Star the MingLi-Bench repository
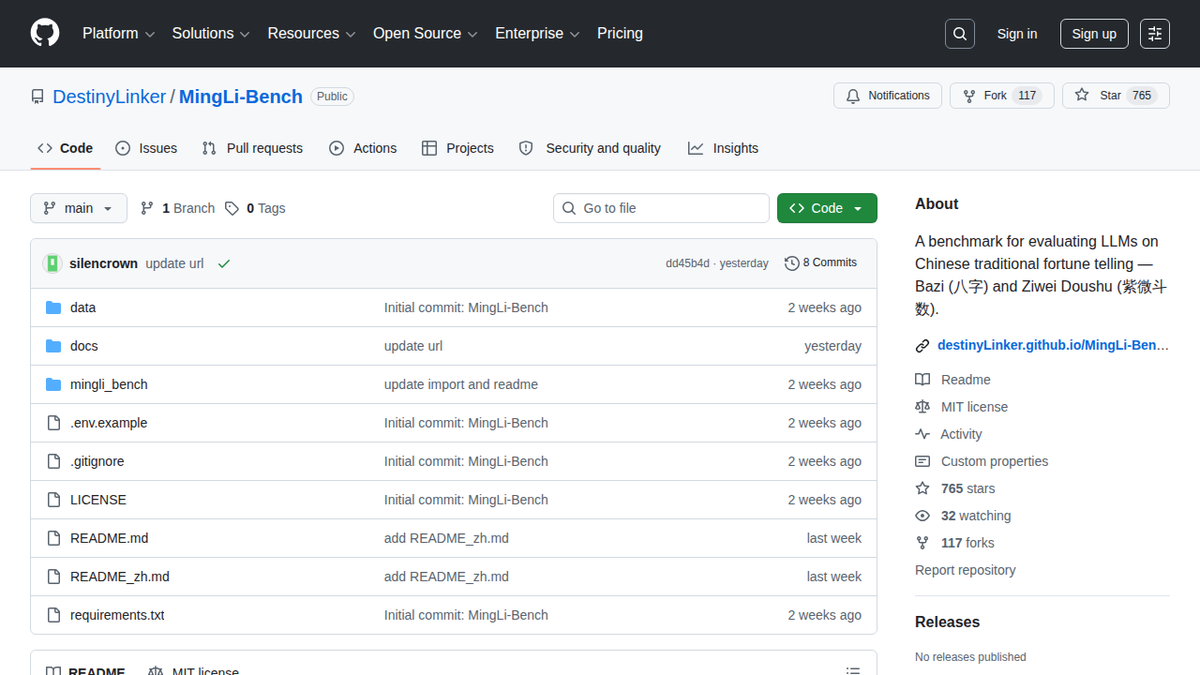1200x675 pixels. click(x=1115, y=96)
